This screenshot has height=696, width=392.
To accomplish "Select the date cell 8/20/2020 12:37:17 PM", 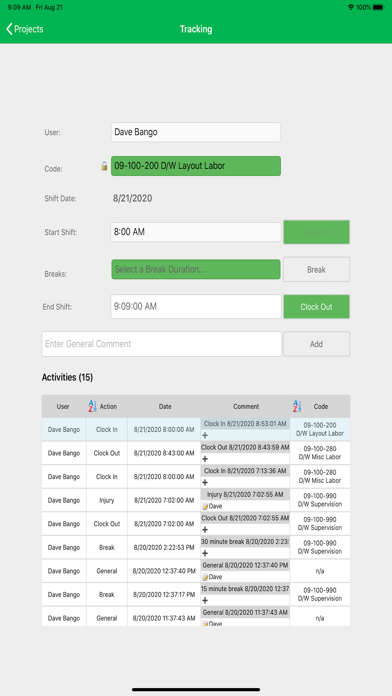I will pos(164,594).
